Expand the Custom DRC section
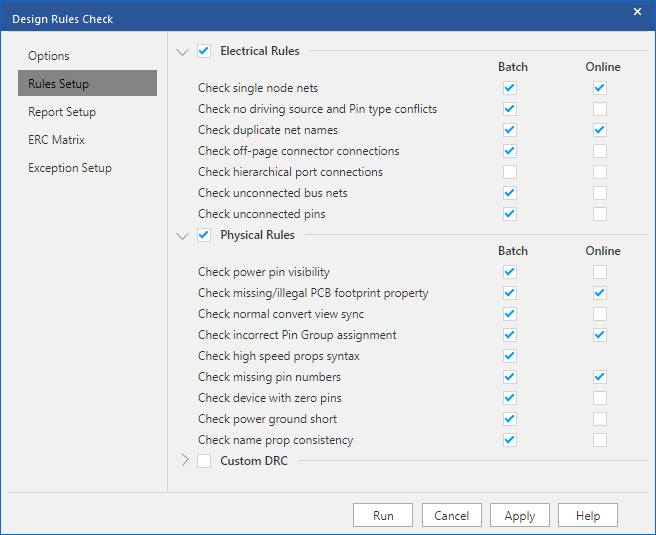Screen dimensions: 656x535 [x=185, y=460]
